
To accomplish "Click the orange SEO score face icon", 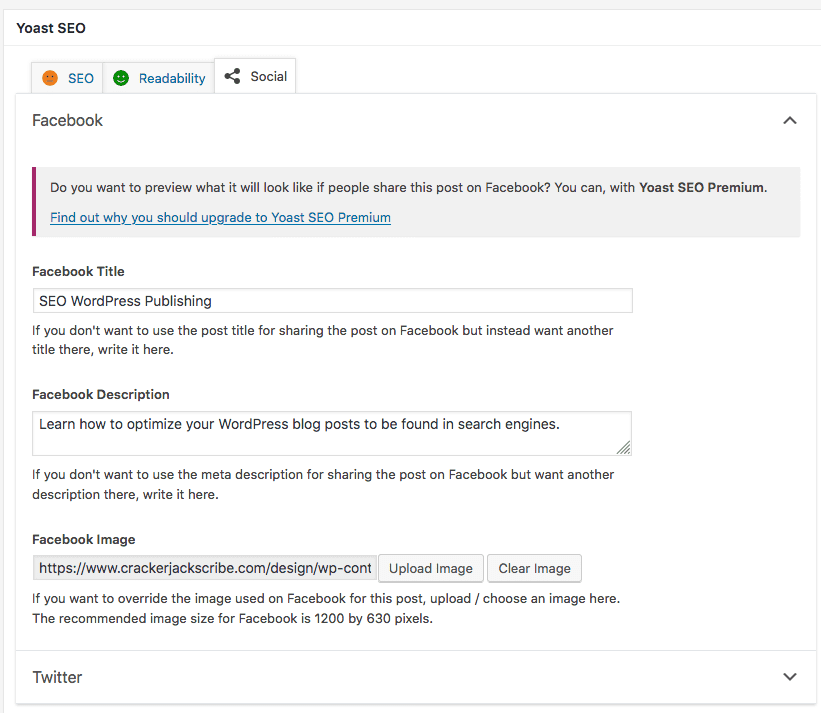I will tap(50, 78).
